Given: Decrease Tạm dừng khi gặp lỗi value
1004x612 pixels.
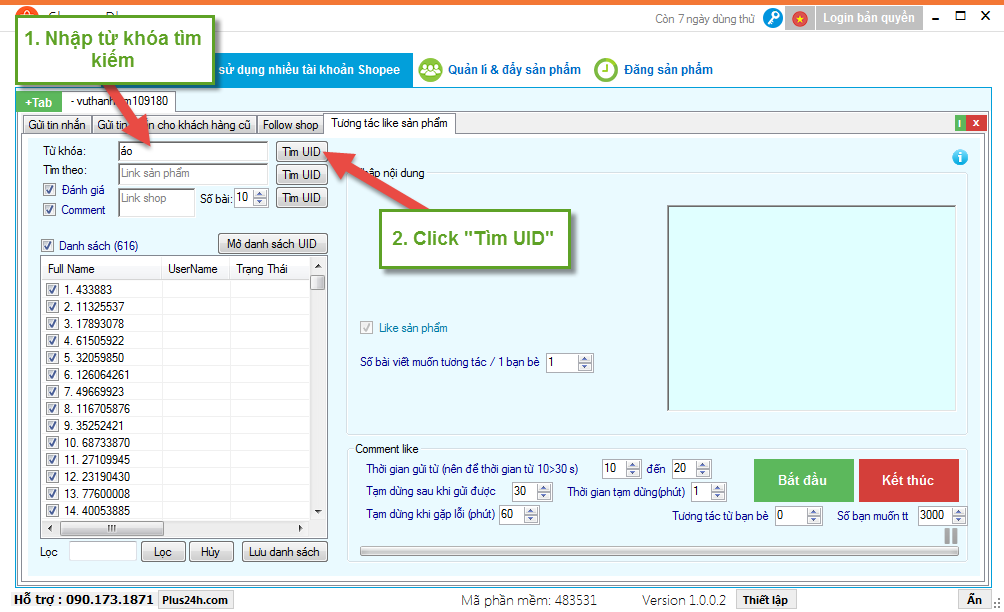Looking at the screenshot, I should point(532,519).
